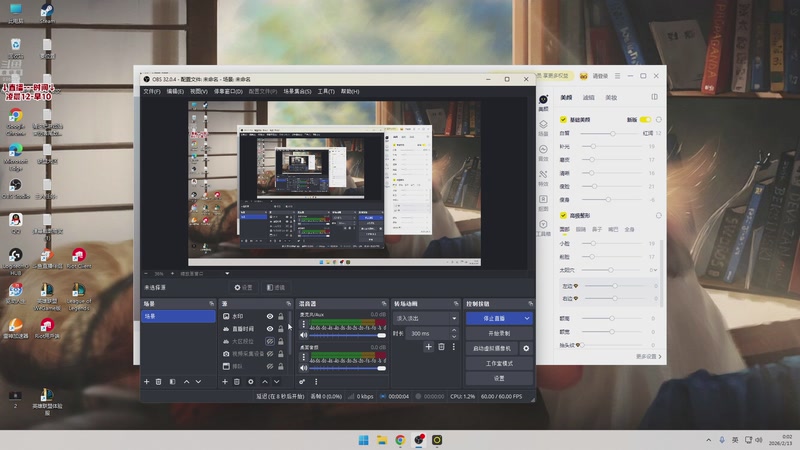This screenshot has width=800, height=450.
Task: Click the 启动虚拟摄像机 button
Action: pos(492,348)
